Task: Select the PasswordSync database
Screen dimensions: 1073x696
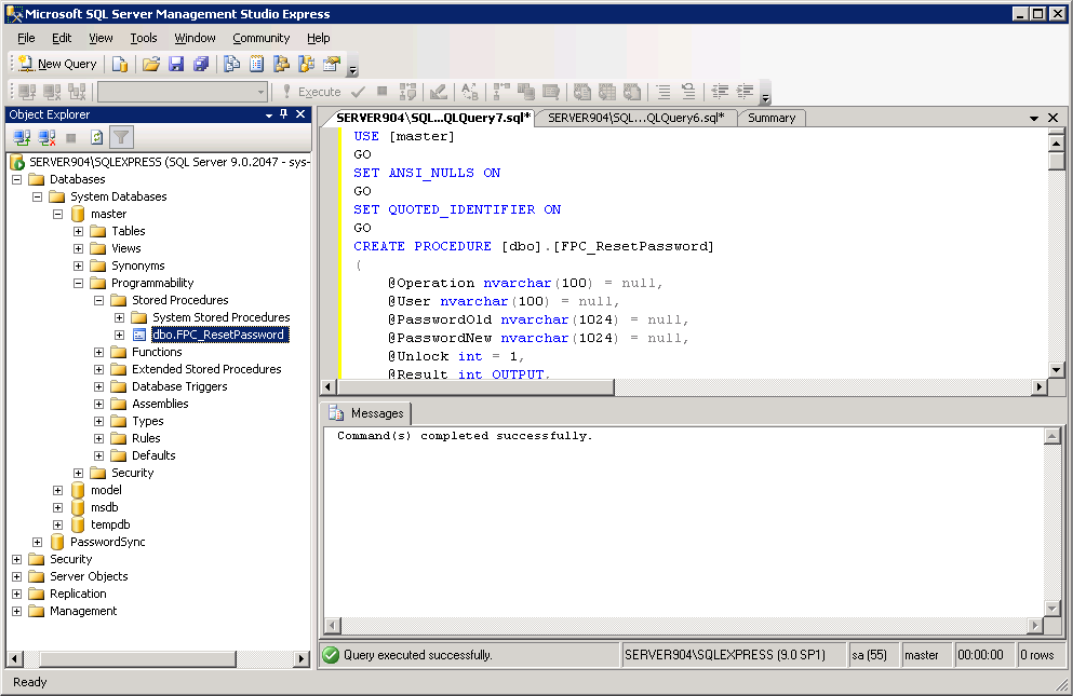Action: (107, 542)
